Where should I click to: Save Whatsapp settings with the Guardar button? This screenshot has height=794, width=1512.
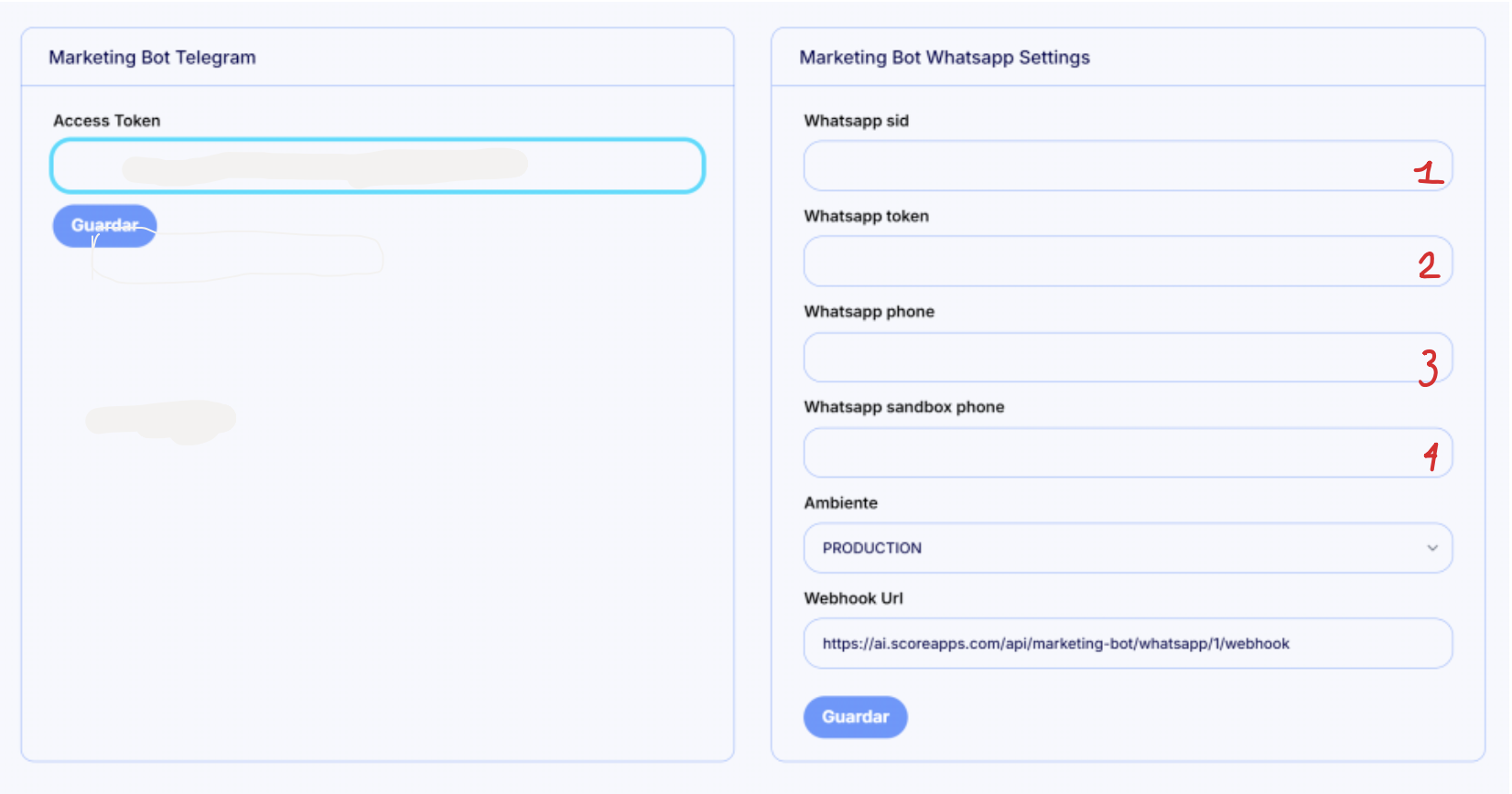pyautogui.click(x=855, y=717)
